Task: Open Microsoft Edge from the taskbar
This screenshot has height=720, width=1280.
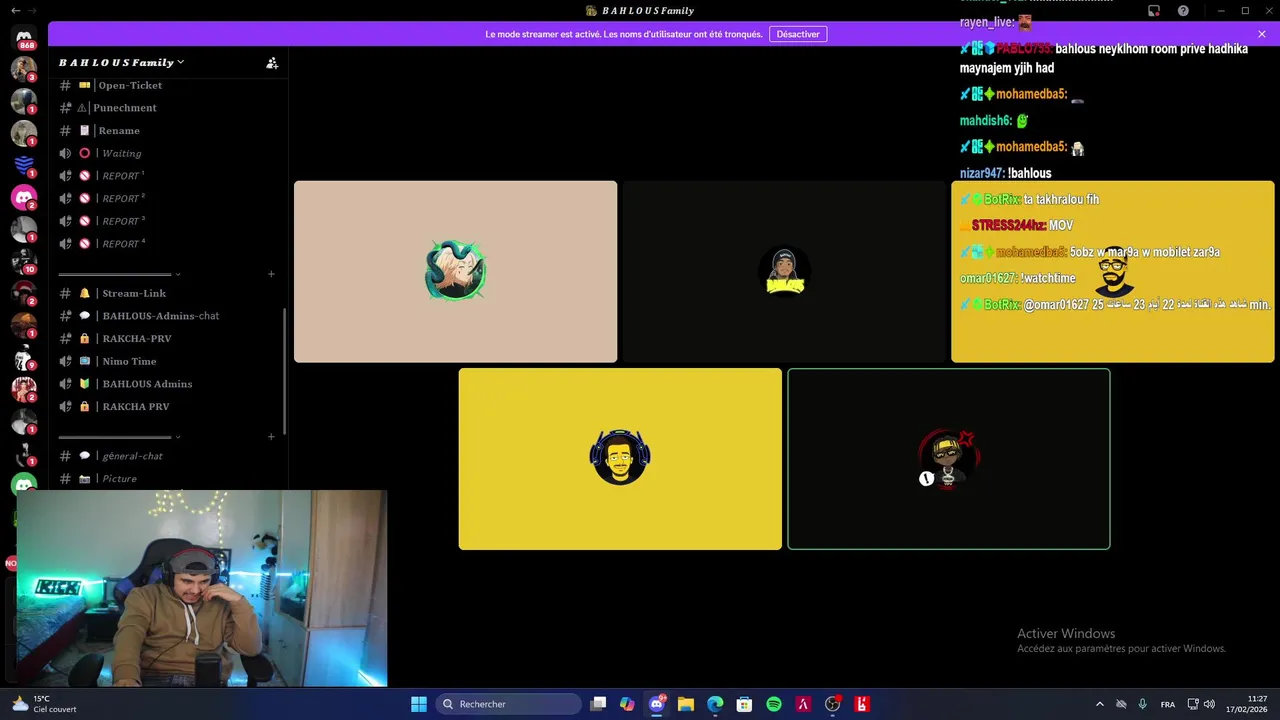Action: coord(715,704)
